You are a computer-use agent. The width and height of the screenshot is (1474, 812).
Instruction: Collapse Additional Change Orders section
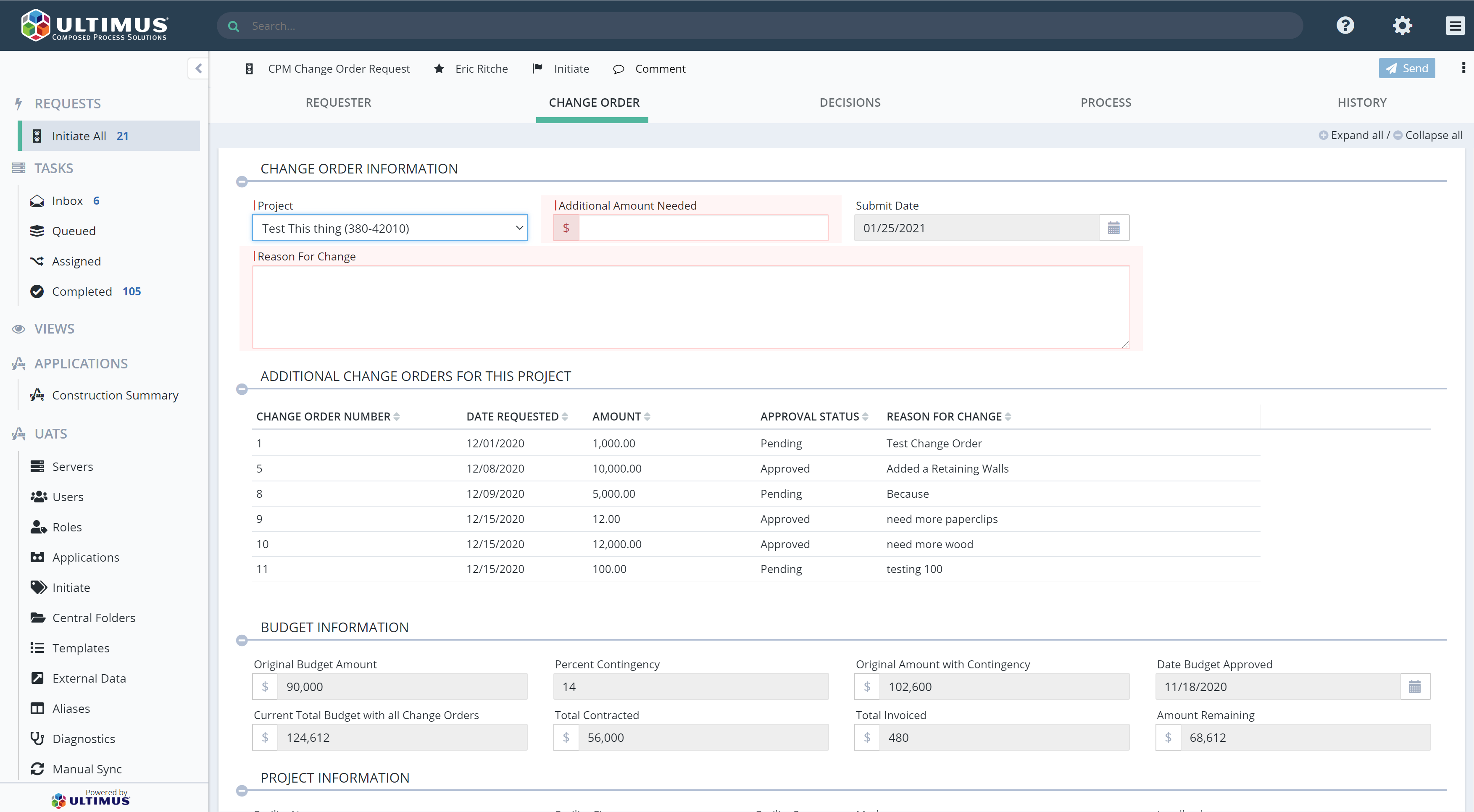click(x=242, y=390)
